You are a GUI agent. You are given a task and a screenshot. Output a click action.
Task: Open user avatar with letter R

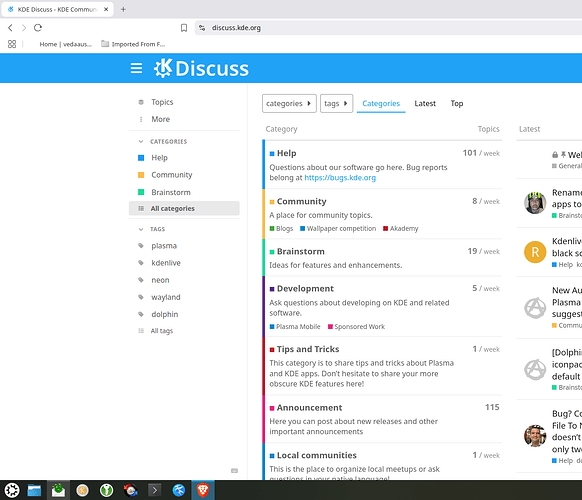click(x=535, y=252)
